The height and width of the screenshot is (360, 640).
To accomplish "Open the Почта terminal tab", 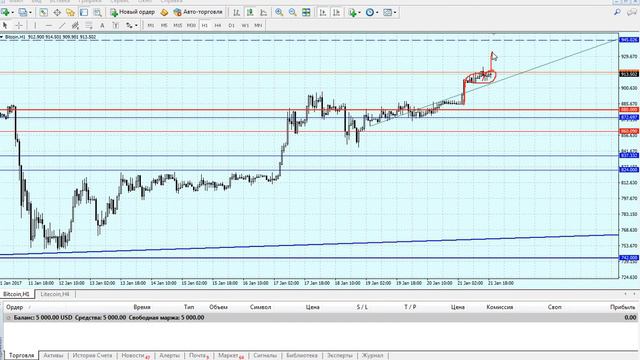I will click(x=199, y=356).
